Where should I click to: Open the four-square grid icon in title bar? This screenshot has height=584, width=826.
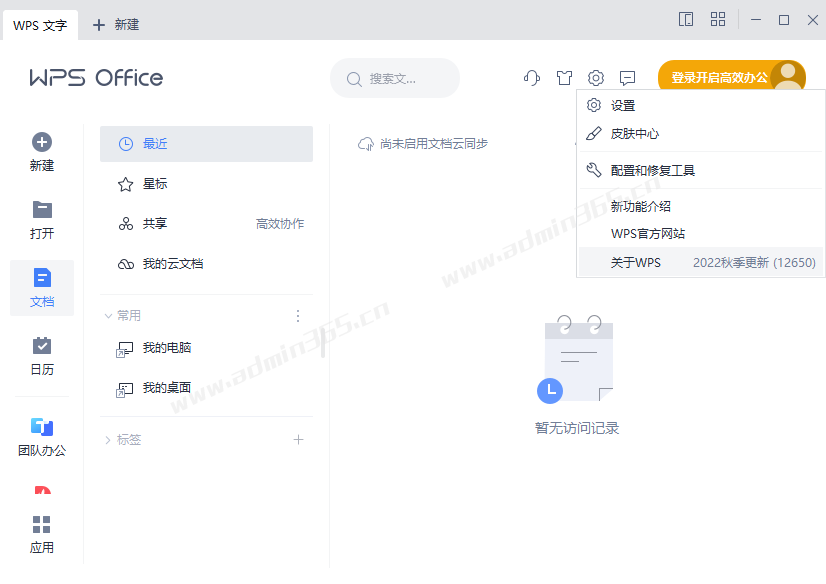point(718,19)
